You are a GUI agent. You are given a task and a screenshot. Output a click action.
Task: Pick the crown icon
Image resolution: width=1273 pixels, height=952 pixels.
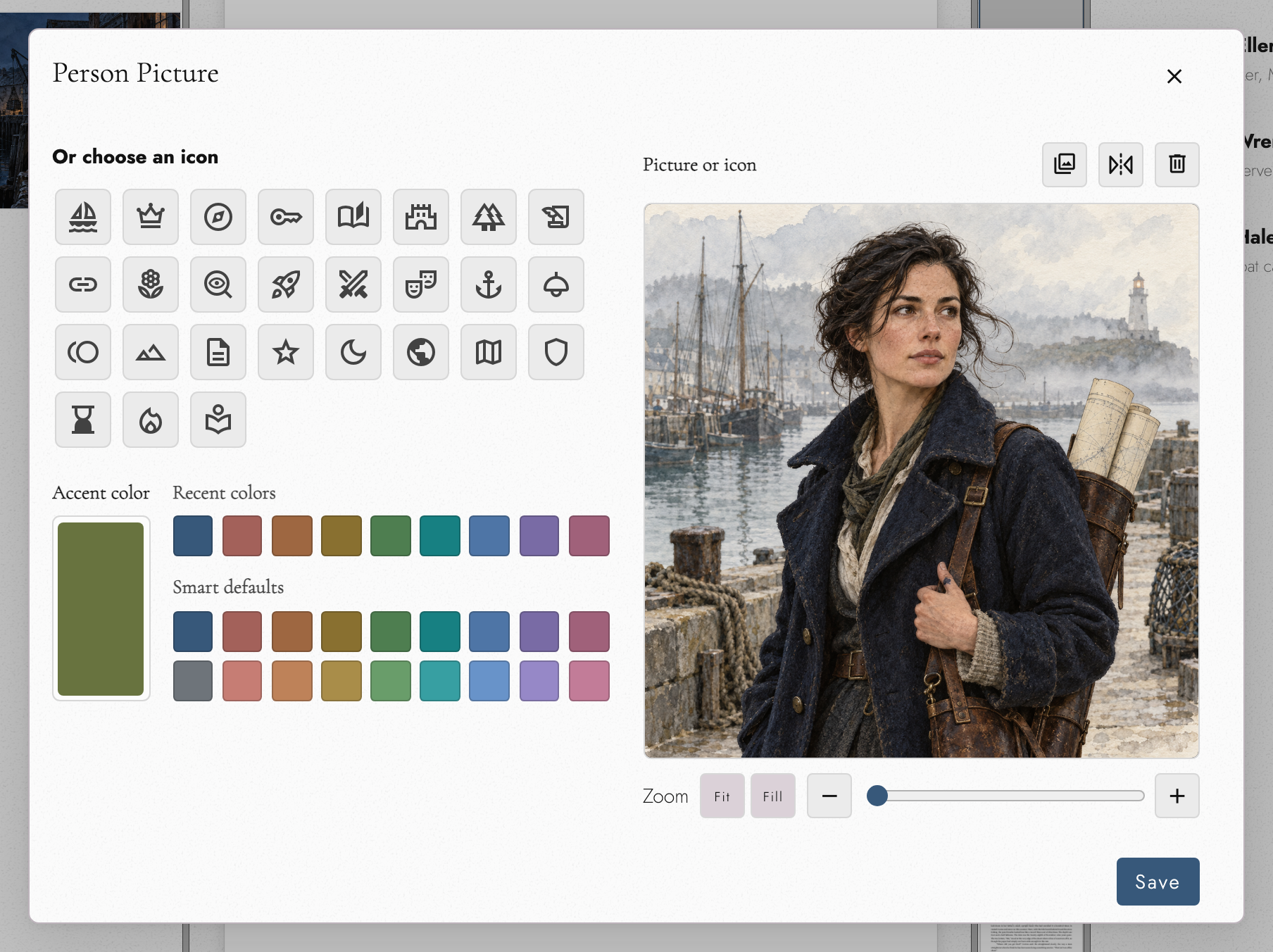[151, 217]
